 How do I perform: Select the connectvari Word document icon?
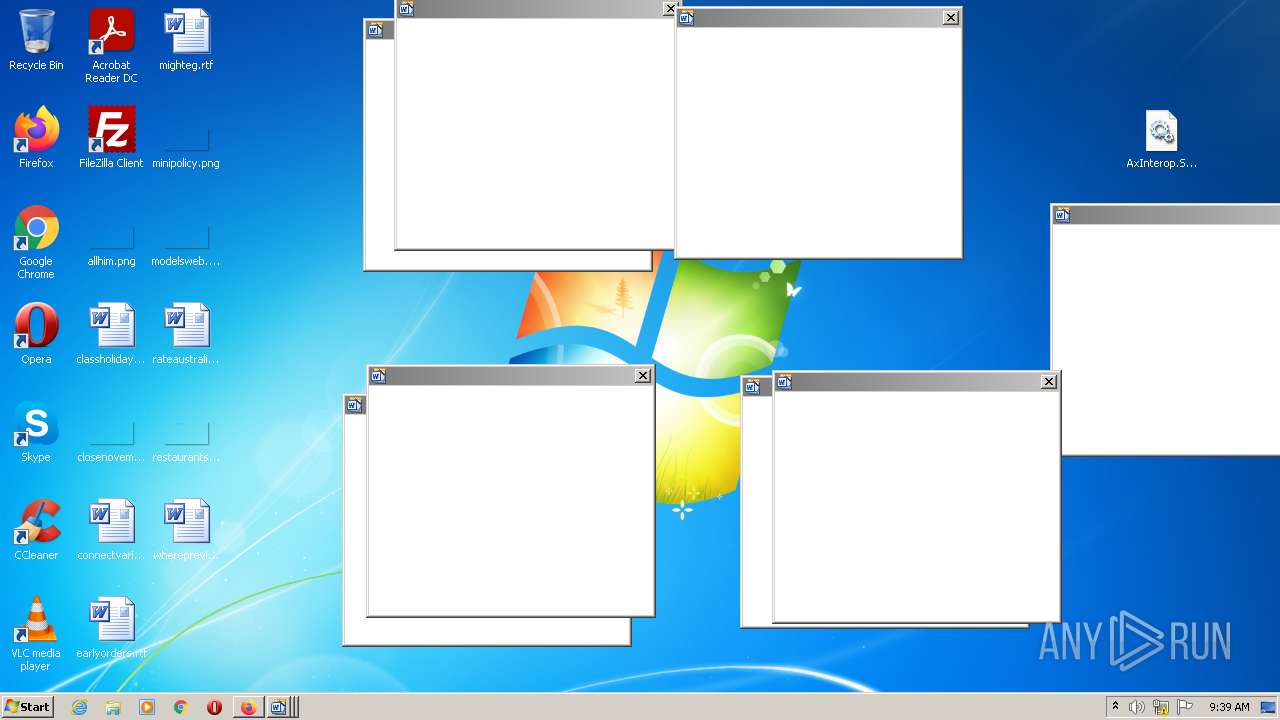[x=111, y=530]
